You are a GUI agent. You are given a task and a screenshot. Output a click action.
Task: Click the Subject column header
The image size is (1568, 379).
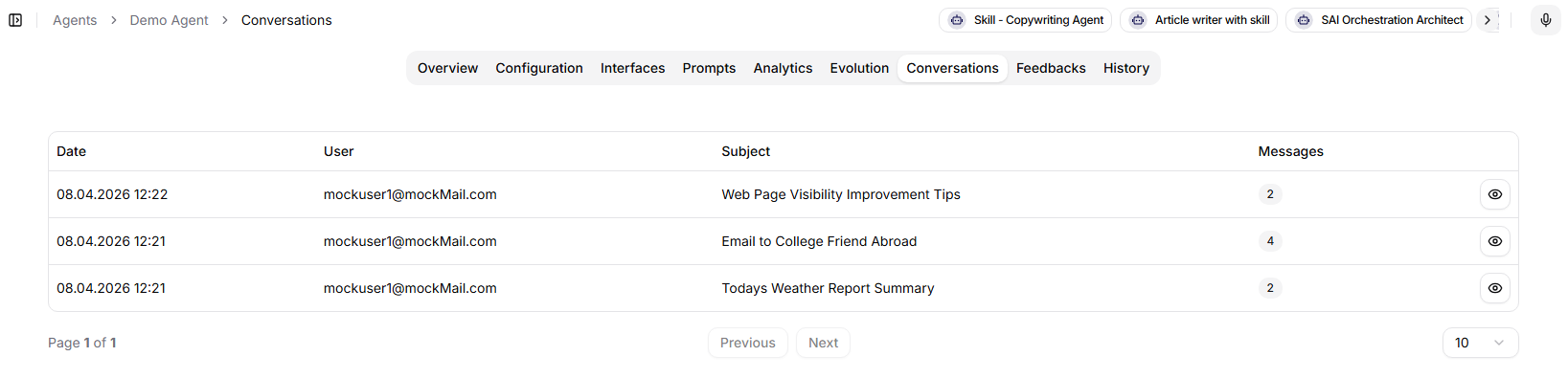(745, 151)
